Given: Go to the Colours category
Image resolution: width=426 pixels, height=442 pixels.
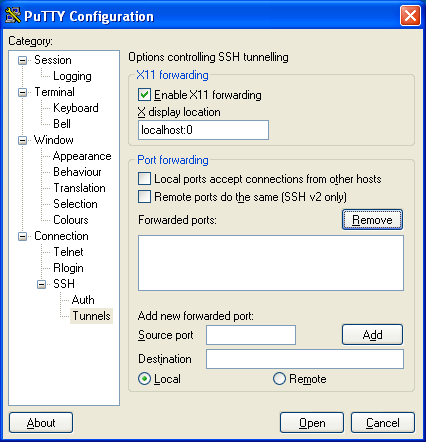Looking at the screenshot, I should click(x=71, y=220).
